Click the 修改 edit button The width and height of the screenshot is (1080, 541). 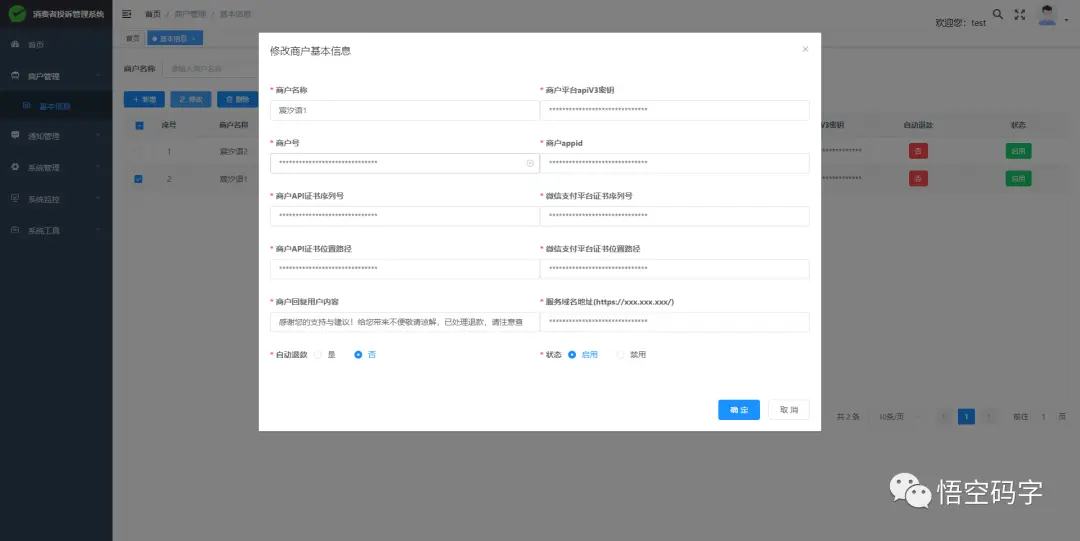[191, 99]
